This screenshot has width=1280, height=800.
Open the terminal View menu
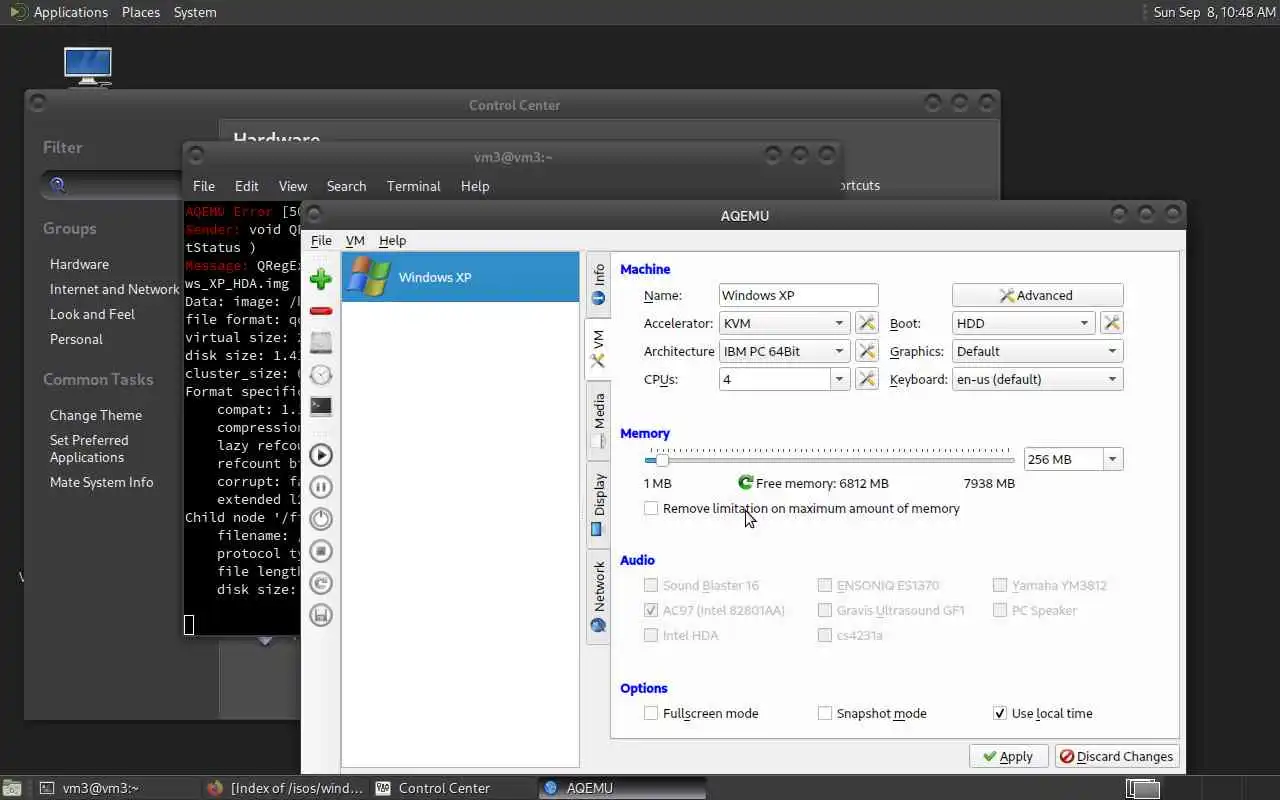292,186
